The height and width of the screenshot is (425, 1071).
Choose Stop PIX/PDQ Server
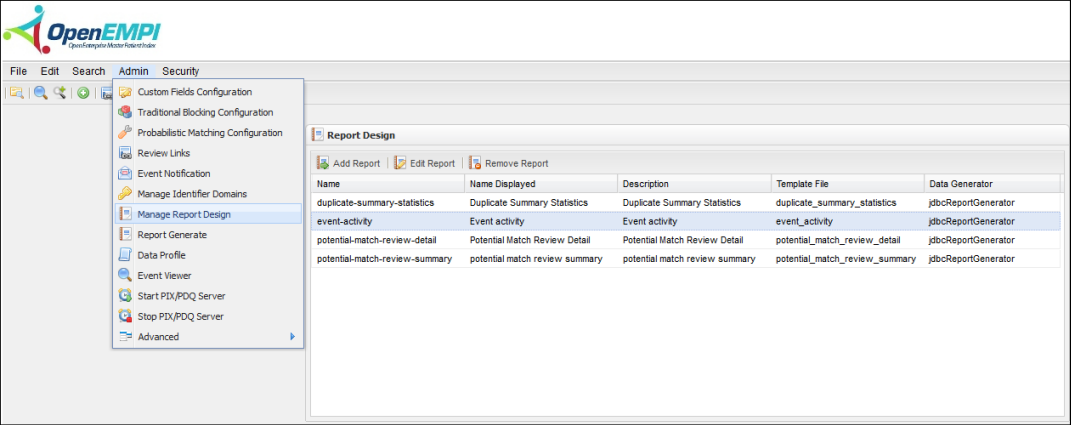[208, 316]
